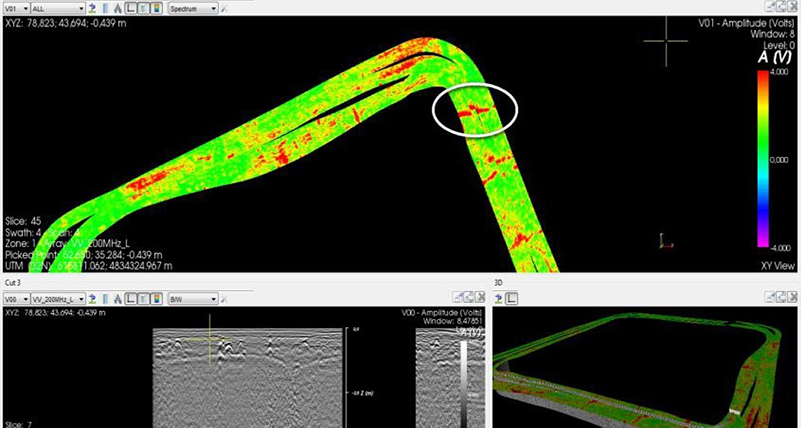Click the ALL selection dropdown in top toolbar
Viewport: 801px width, 428px height.
point(57,7)
